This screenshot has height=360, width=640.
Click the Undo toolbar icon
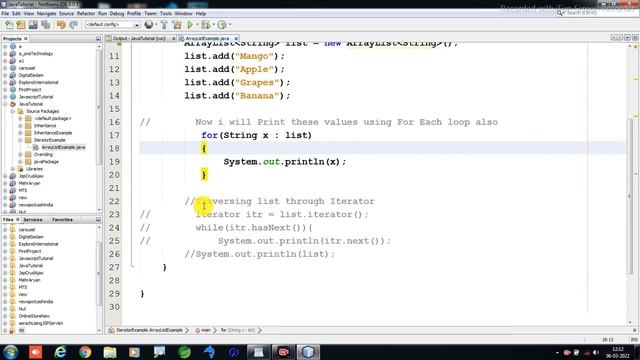click(x=61, y=25)
